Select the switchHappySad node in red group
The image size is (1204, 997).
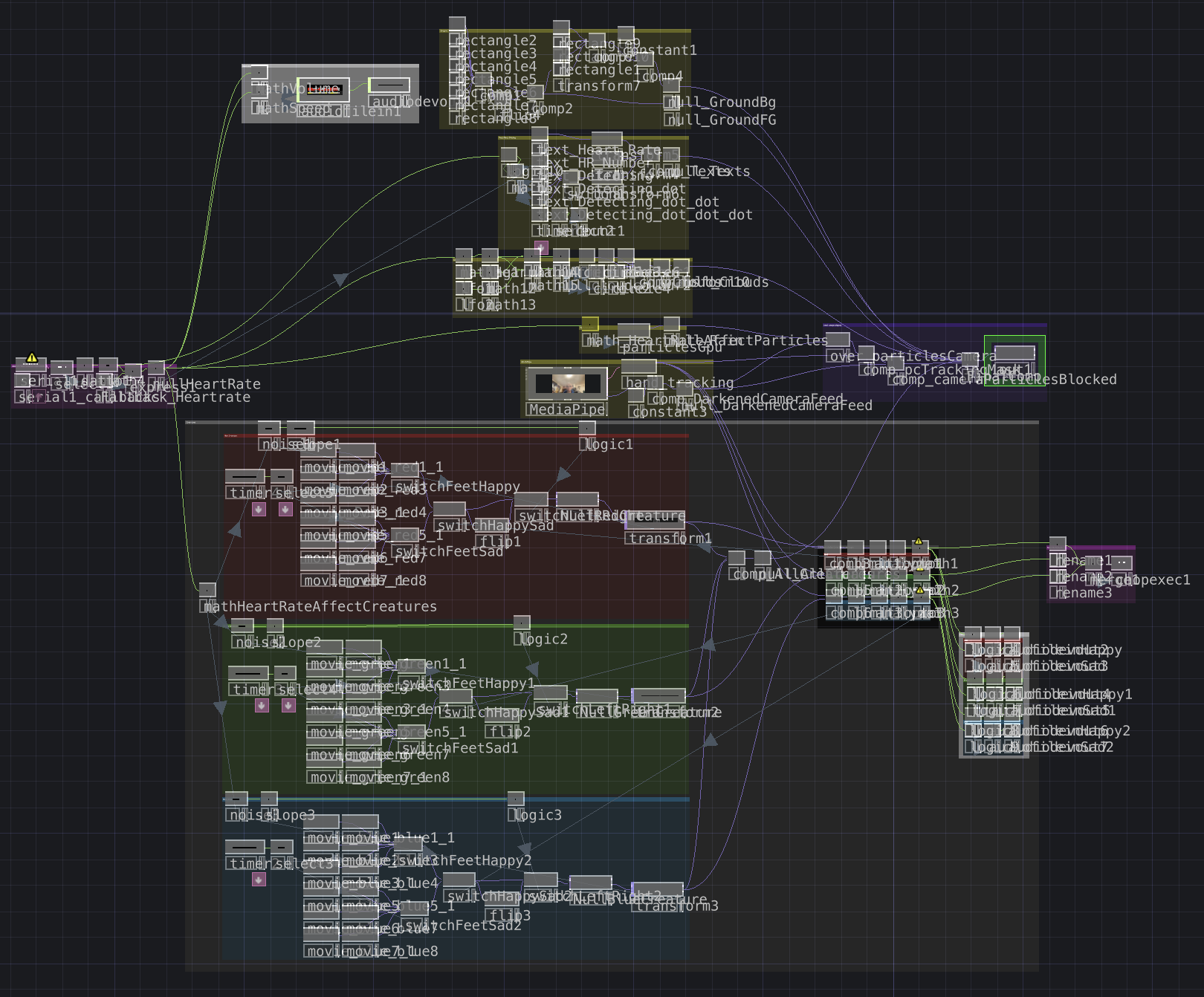(x=450, y=509)
